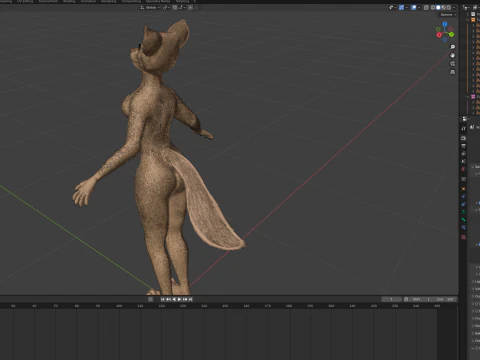Click the End frame field
480x360 pixels.
(445, 299)
